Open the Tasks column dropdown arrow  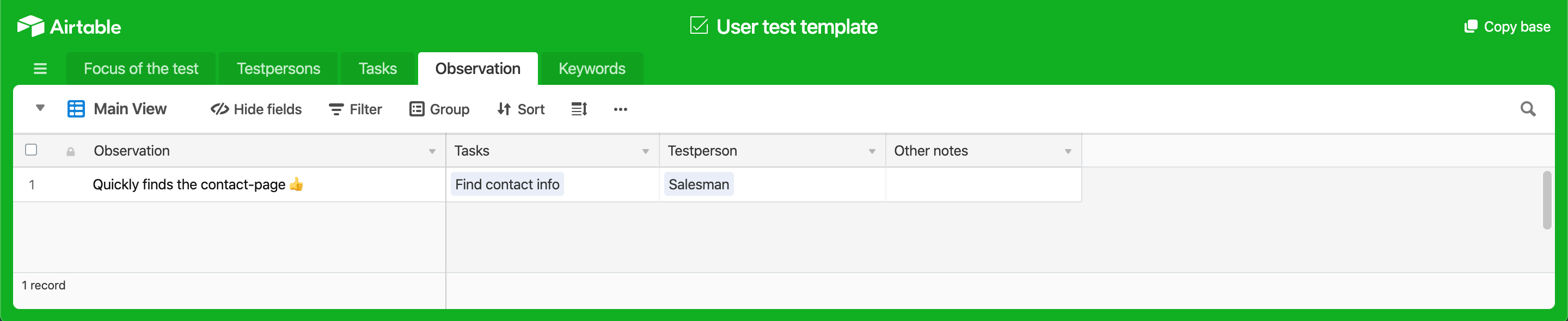(645, 151)
